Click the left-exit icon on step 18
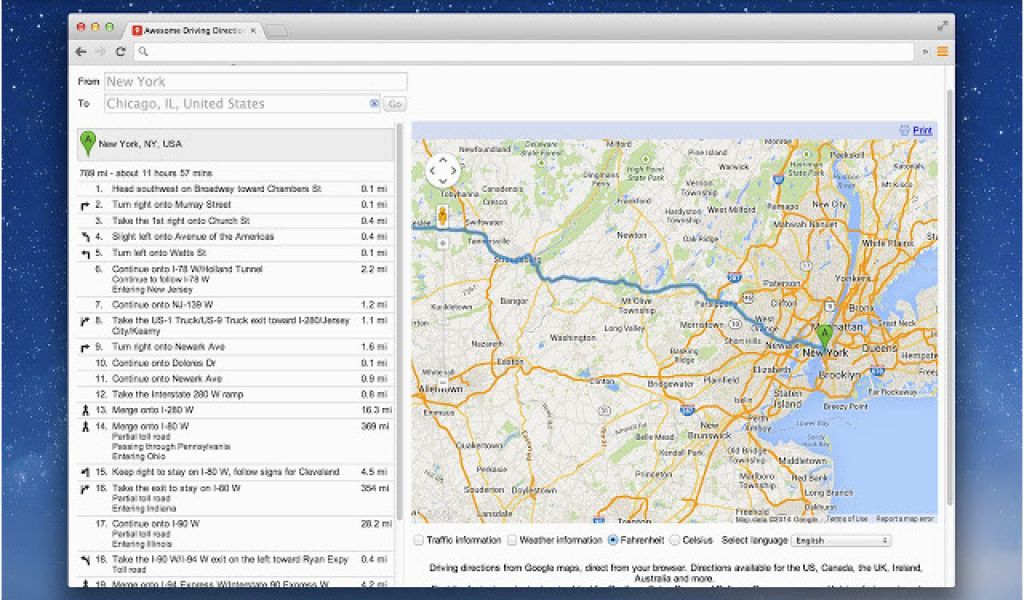 [x=85, y=560]
